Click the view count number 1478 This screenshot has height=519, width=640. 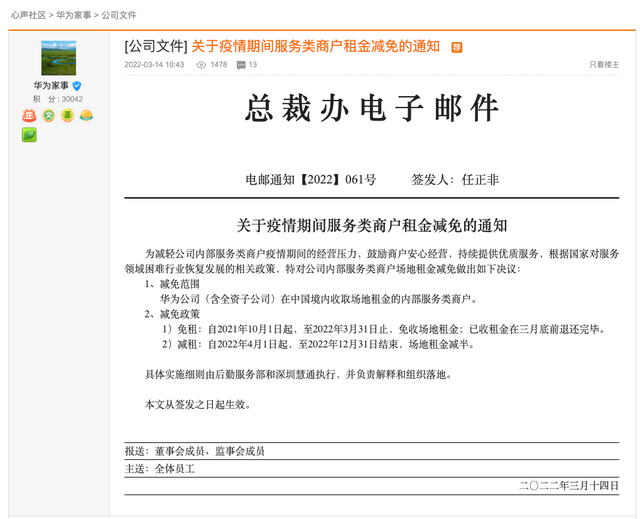pyautogui.click(x=219, y=64)
